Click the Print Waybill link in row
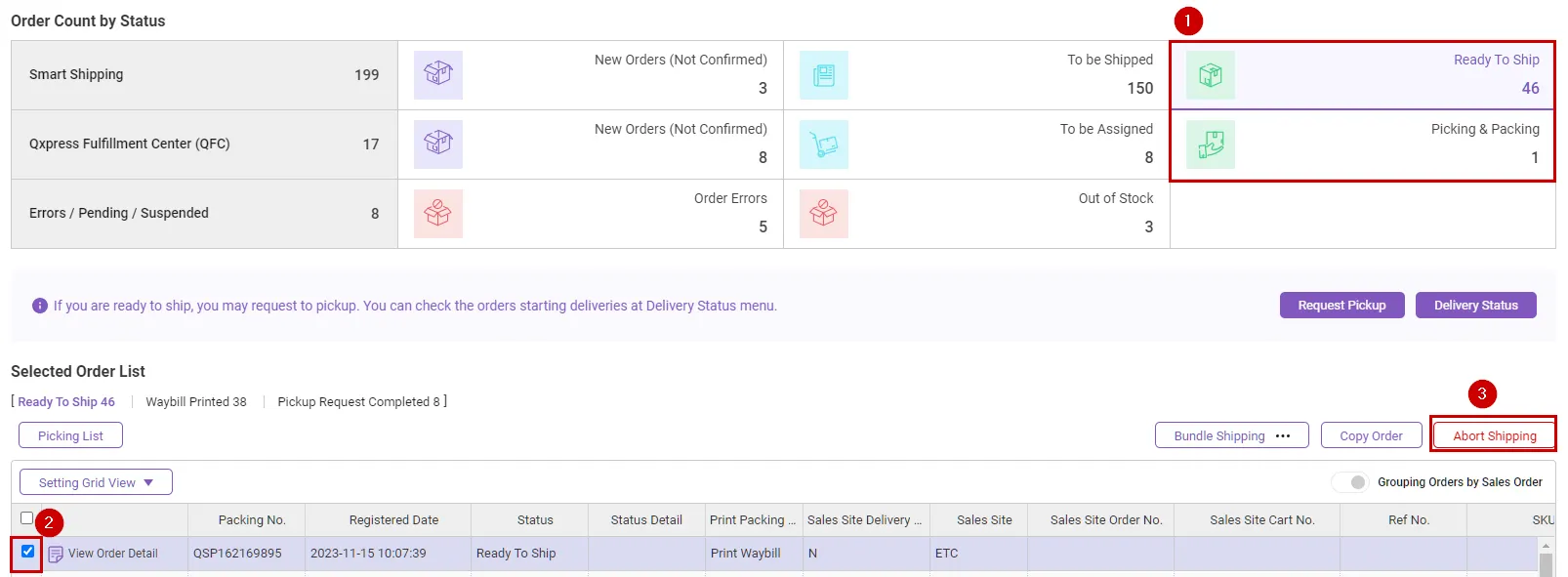Screen dimensions: 1568x577 point(745,554)
